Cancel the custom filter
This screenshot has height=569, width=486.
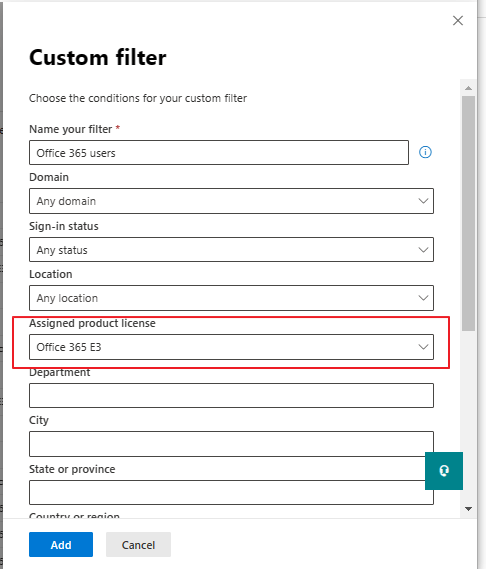[138, 544]
